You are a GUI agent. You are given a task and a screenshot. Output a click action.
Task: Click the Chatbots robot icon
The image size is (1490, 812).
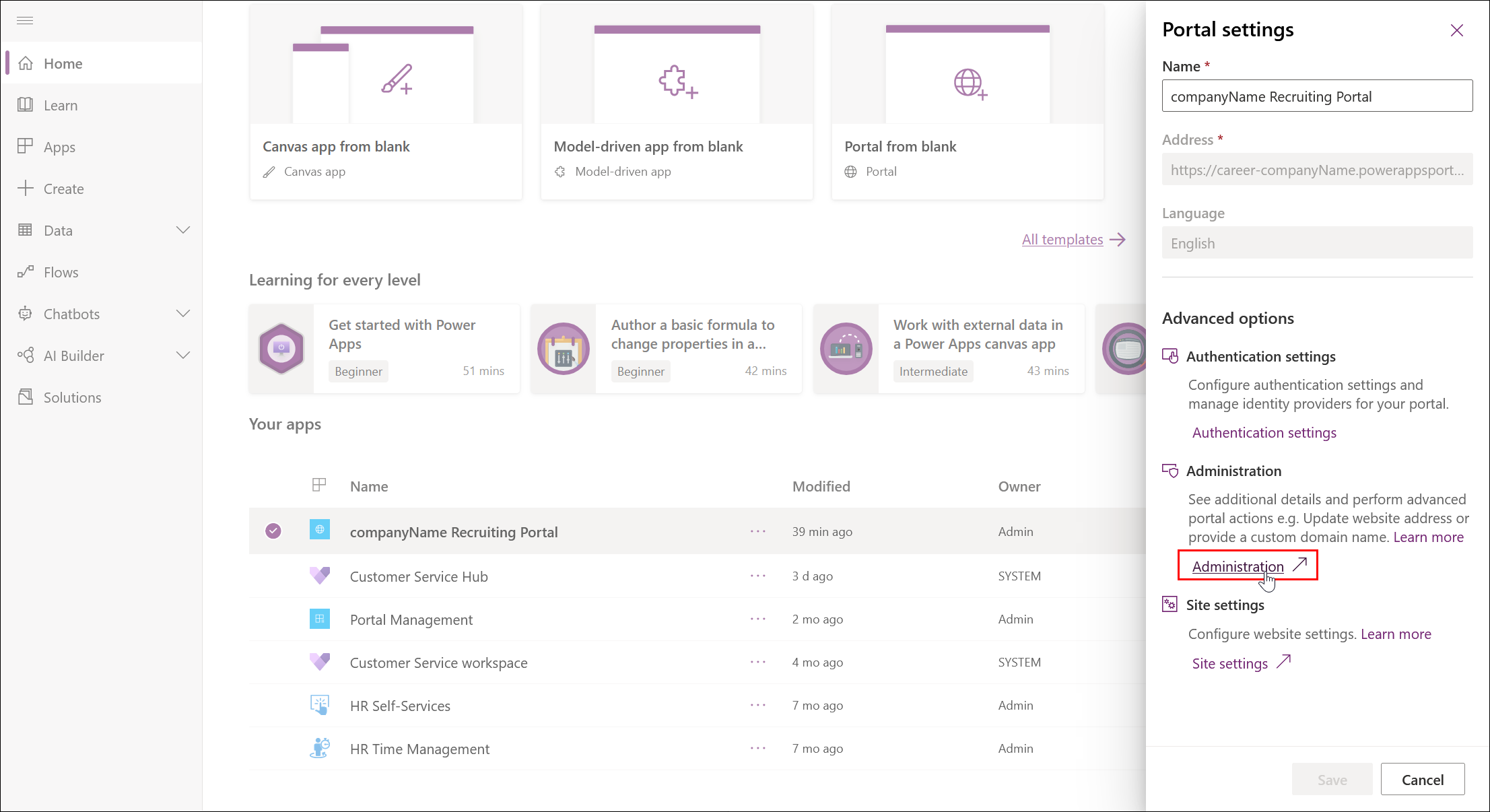25,314
